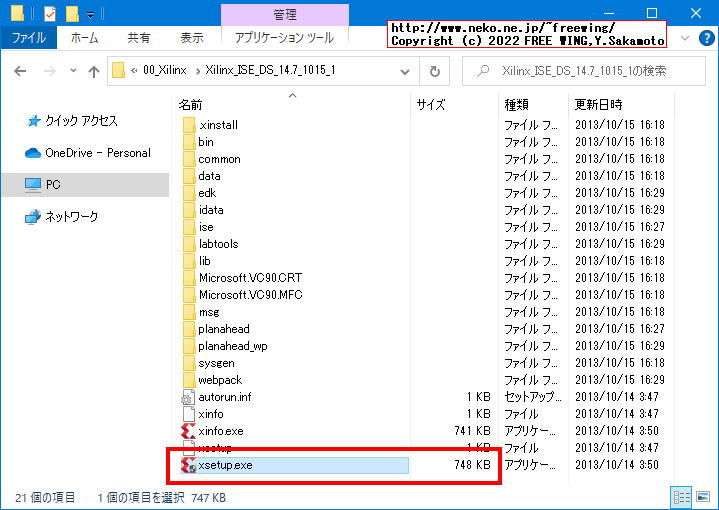The image size is (719, 510).
Task: Select the planahead_wp folder icon
Action: pos(188,346)
